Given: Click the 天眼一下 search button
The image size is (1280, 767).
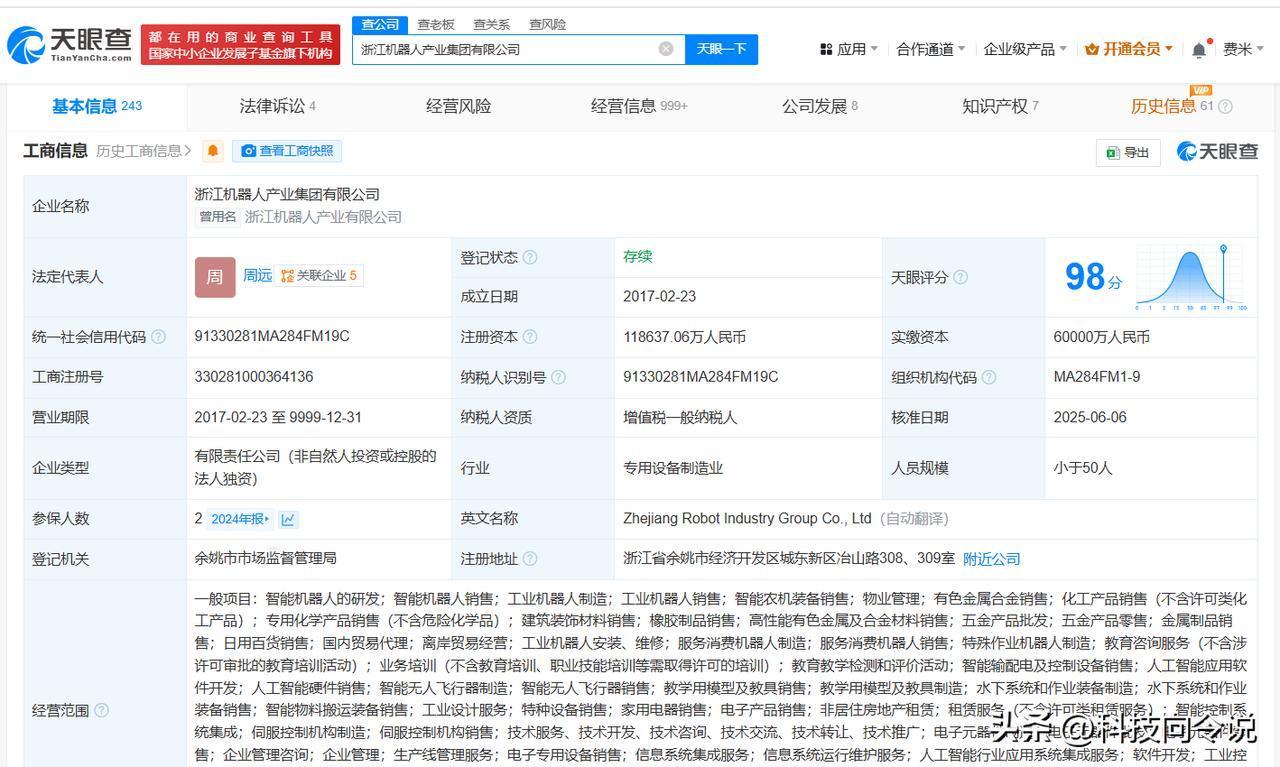Looking at the screenshot, I should pyautogui.click(x=721, y=49).
